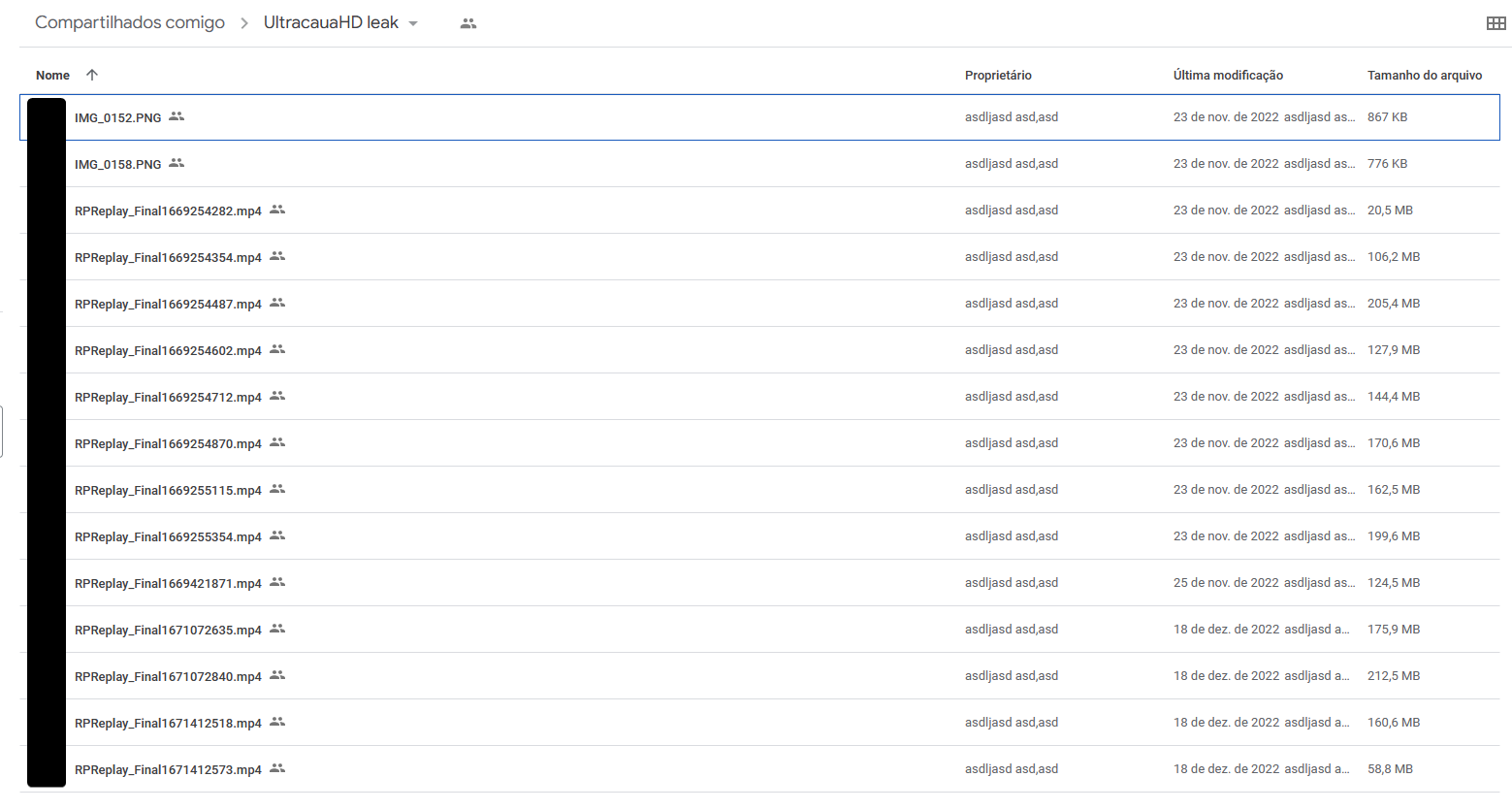Image resolution: width=1512 pixels, height=810 pixels.
Task: Go back to Compartilhados comigo
Action: [130, 22]
